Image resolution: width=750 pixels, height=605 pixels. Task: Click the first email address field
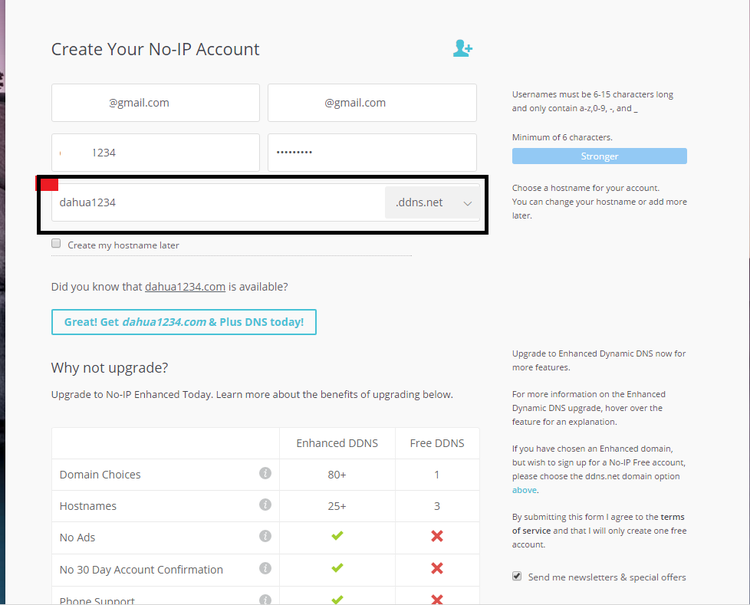click(x=155, y=103)
